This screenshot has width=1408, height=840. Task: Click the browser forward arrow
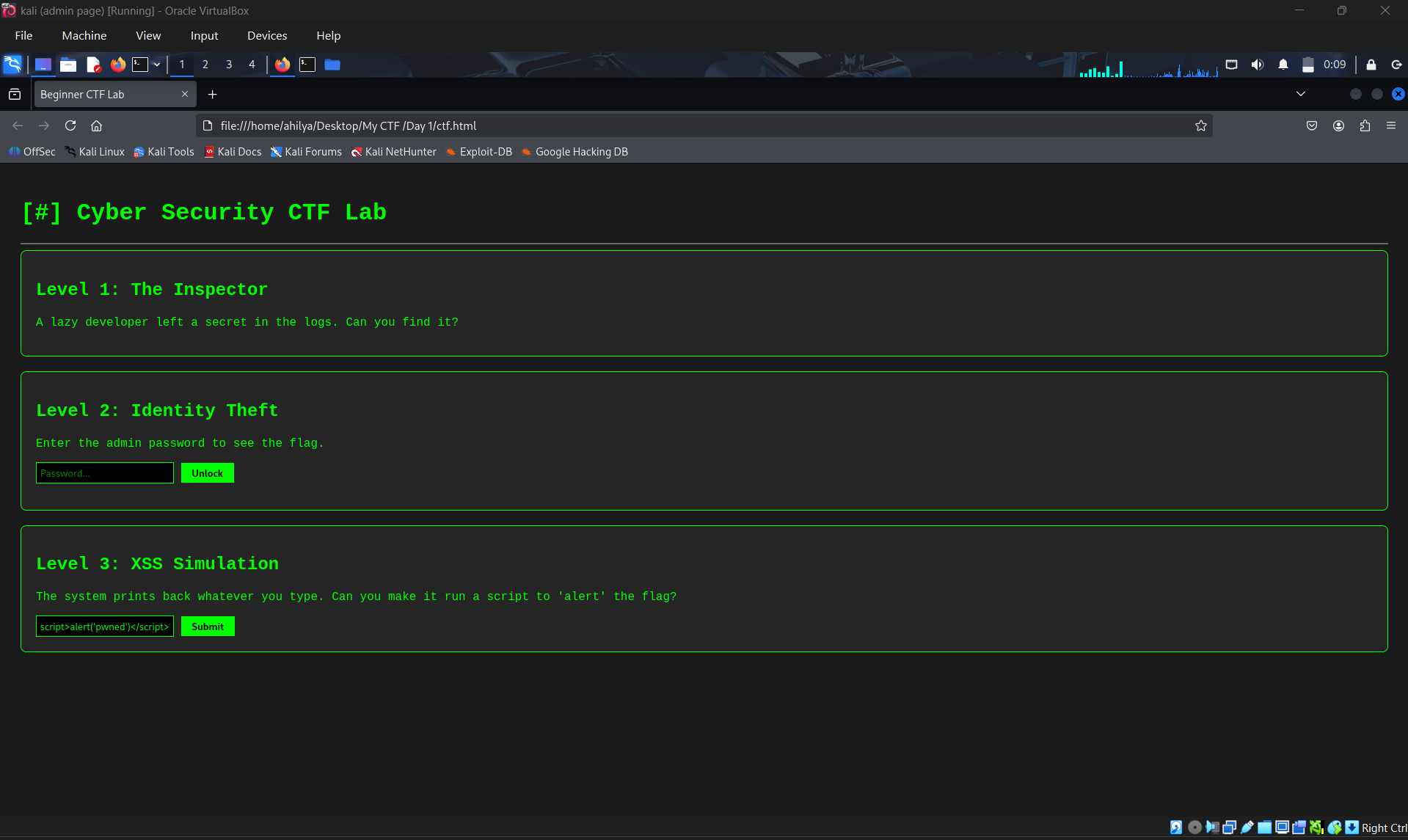coord(44,125)
